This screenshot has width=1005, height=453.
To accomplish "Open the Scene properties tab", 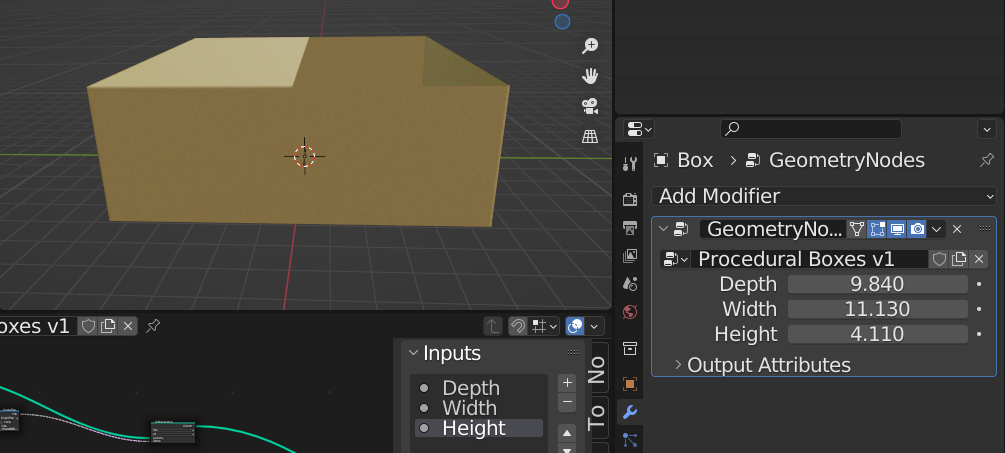I will [x=630, y=284].
